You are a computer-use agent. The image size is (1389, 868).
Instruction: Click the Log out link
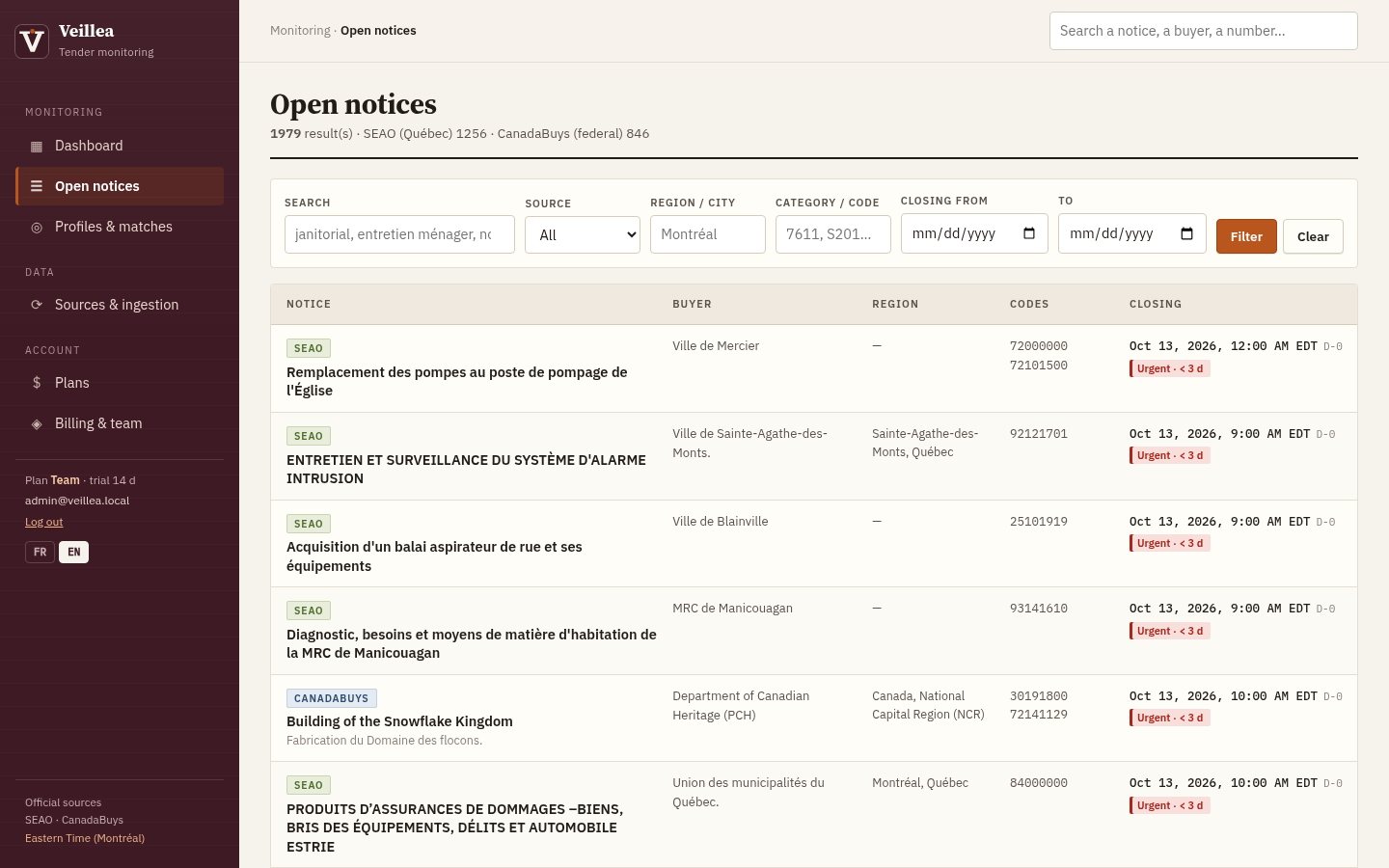pyautogui.click(x=43, y=522)
